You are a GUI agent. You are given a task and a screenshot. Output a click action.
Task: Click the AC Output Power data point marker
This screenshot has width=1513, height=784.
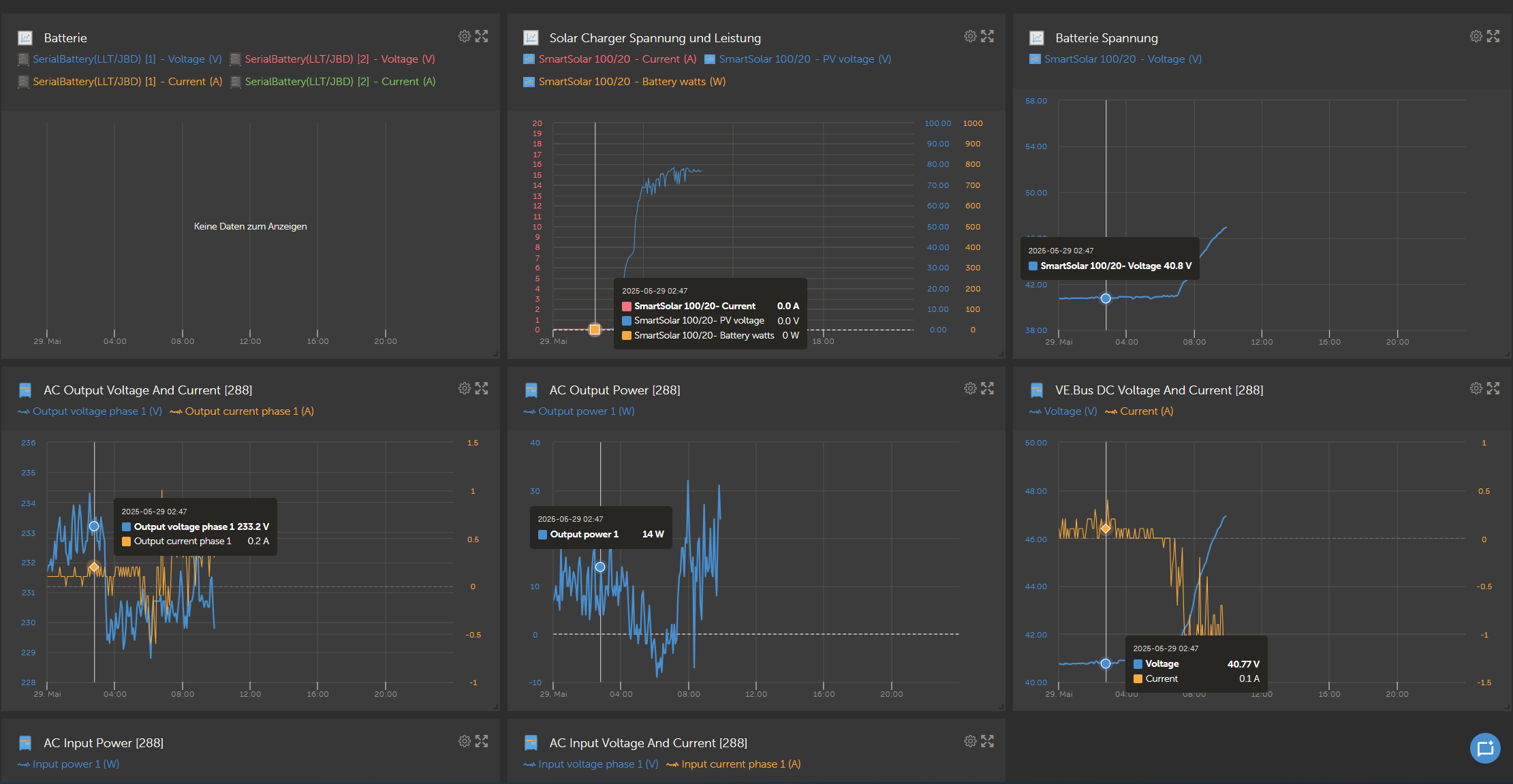[600, 567]
